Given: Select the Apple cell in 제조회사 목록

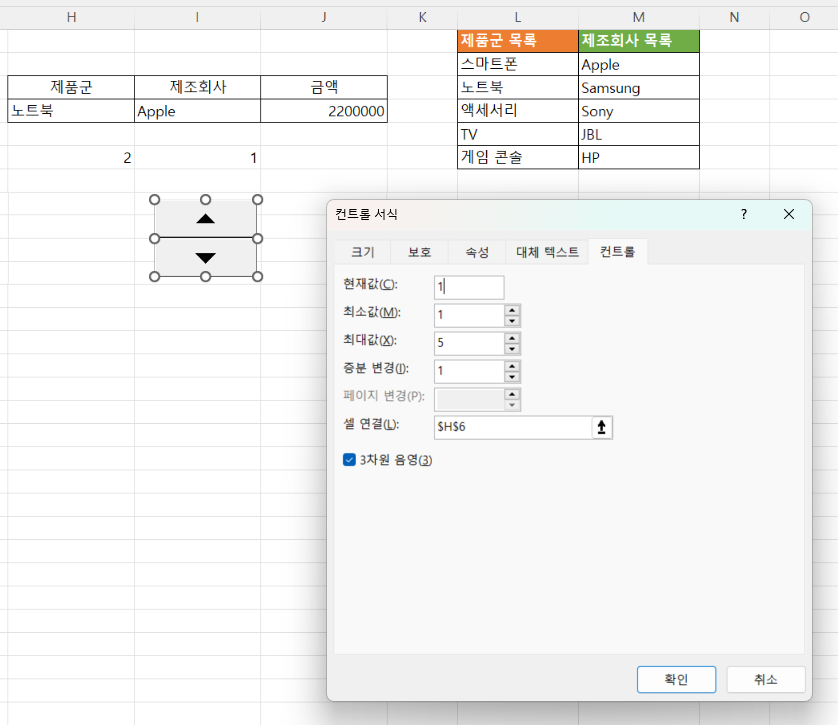Looking at the screenshot, I should (639, 64).
